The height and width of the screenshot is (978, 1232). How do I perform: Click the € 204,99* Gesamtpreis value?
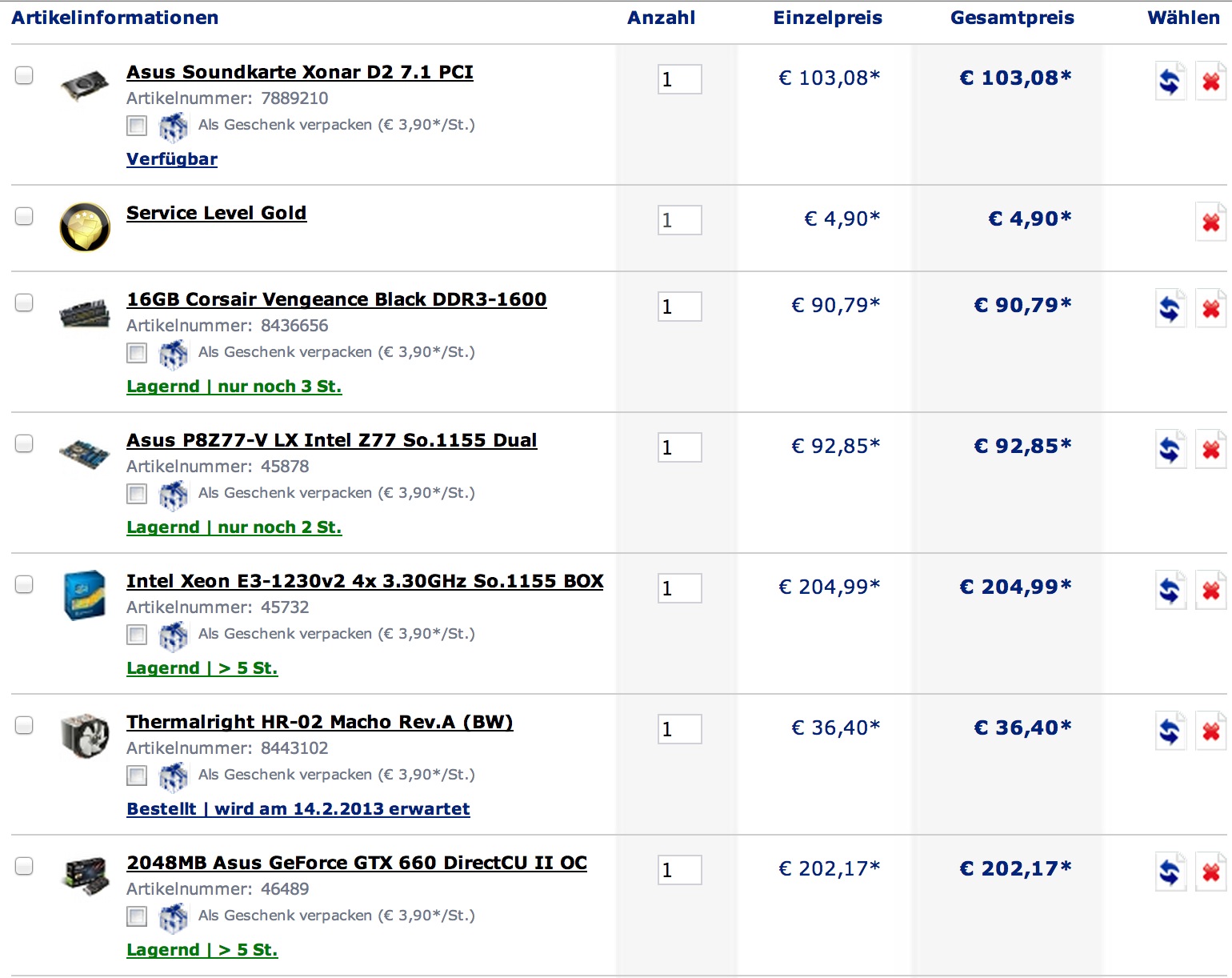tap(1015, 587)
